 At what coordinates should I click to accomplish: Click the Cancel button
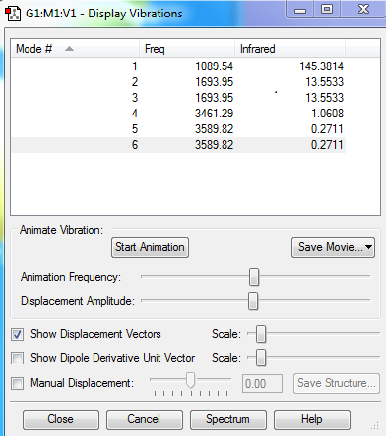tap(144, 419)
